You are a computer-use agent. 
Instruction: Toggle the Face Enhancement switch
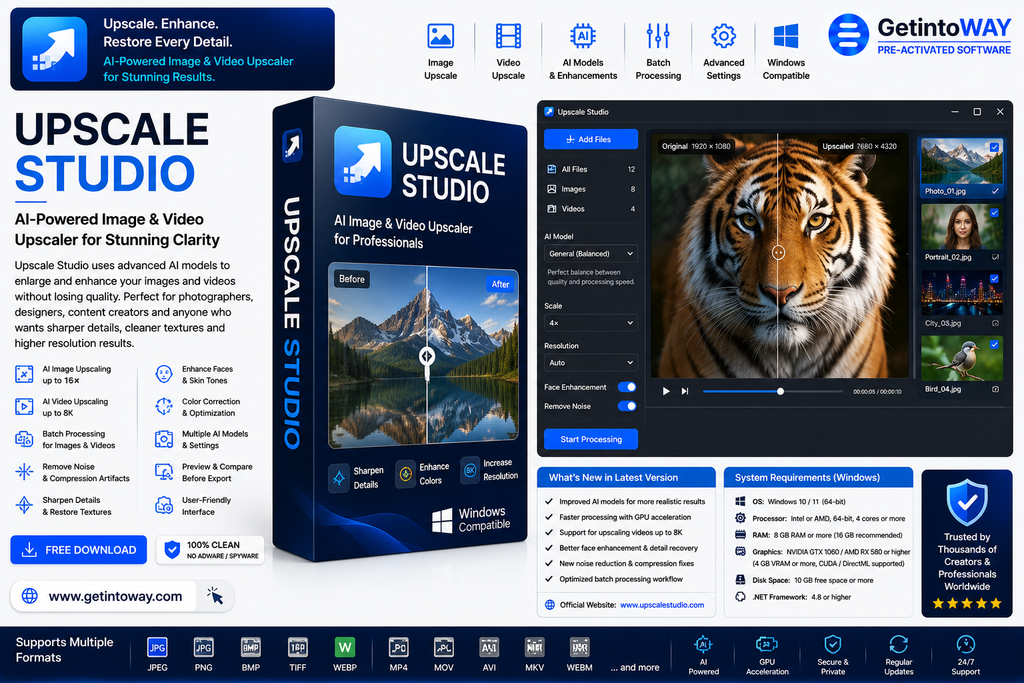coord(627,387)
